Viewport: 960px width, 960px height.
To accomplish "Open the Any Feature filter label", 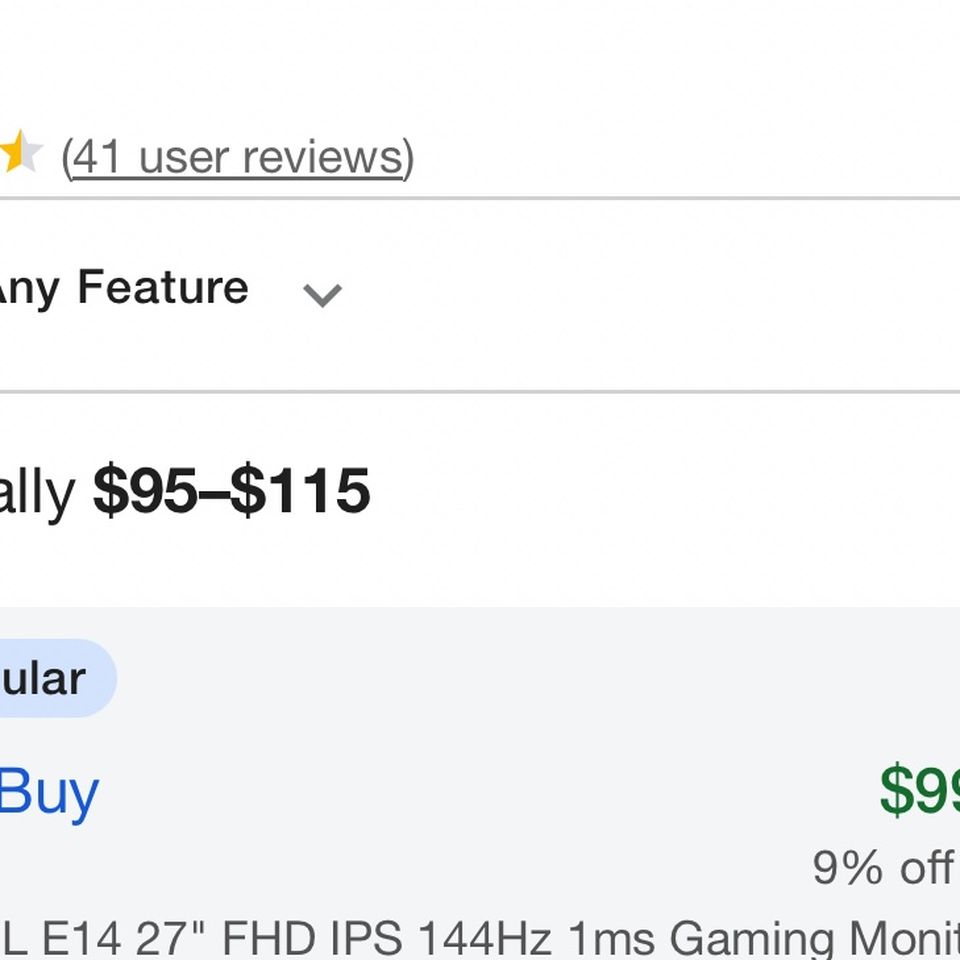I will (124, 288).
